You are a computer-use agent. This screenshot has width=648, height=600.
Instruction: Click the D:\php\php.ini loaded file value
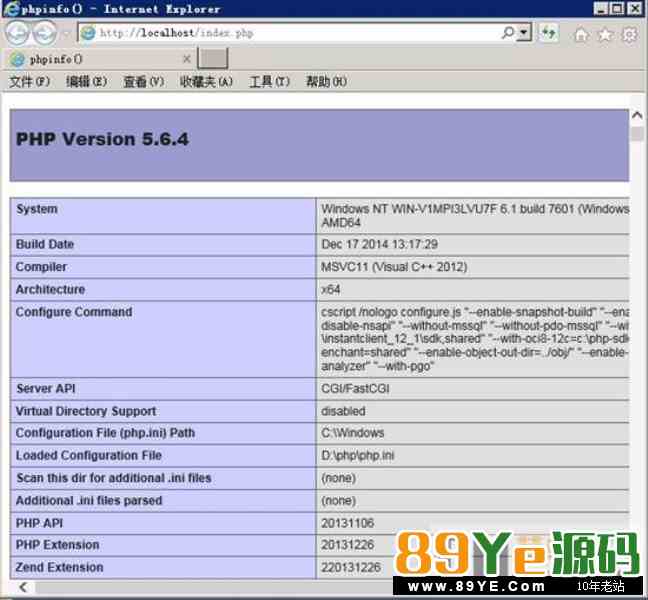point(357,456)
